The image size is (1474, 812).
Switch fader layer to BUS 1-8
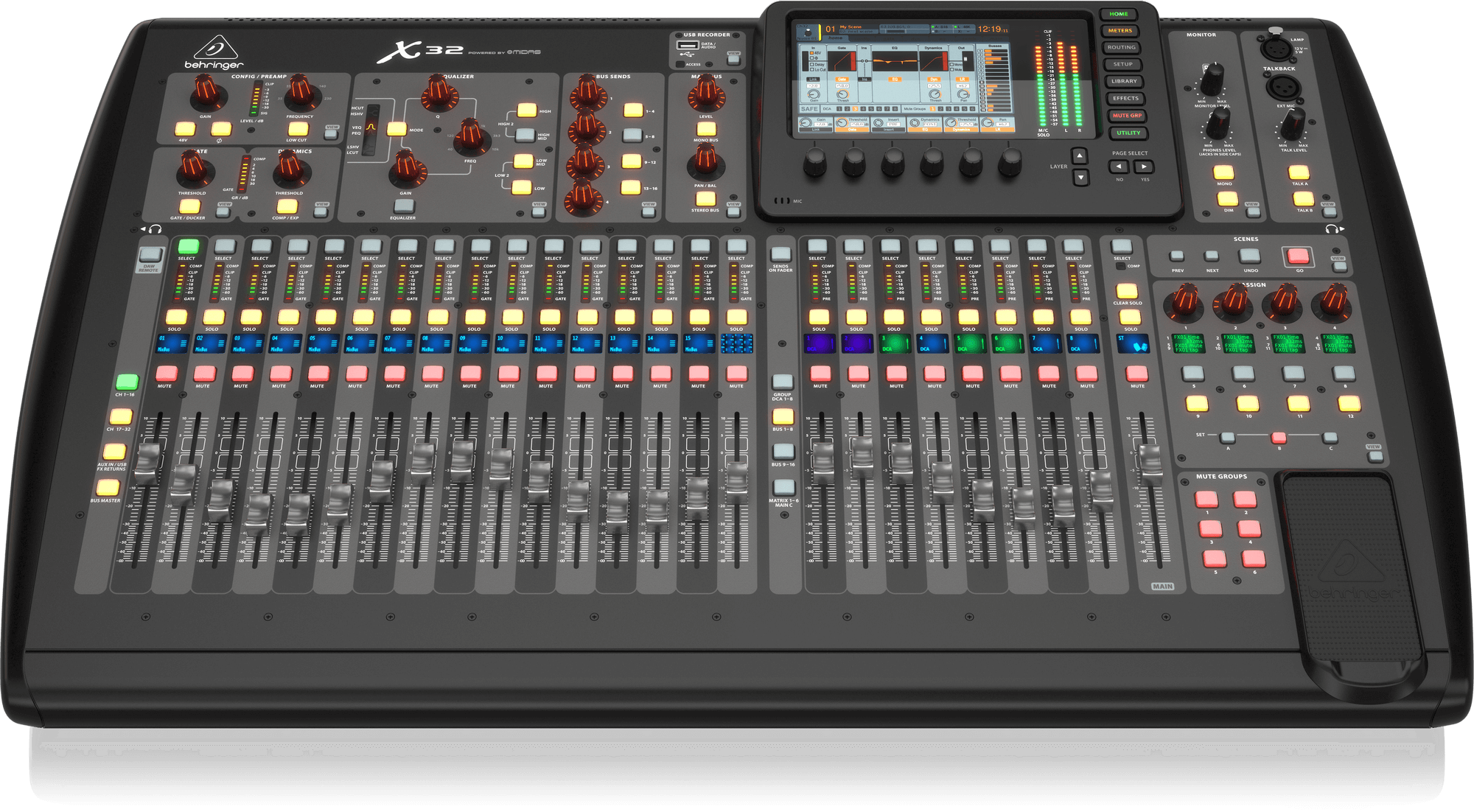tap(783, 418)
